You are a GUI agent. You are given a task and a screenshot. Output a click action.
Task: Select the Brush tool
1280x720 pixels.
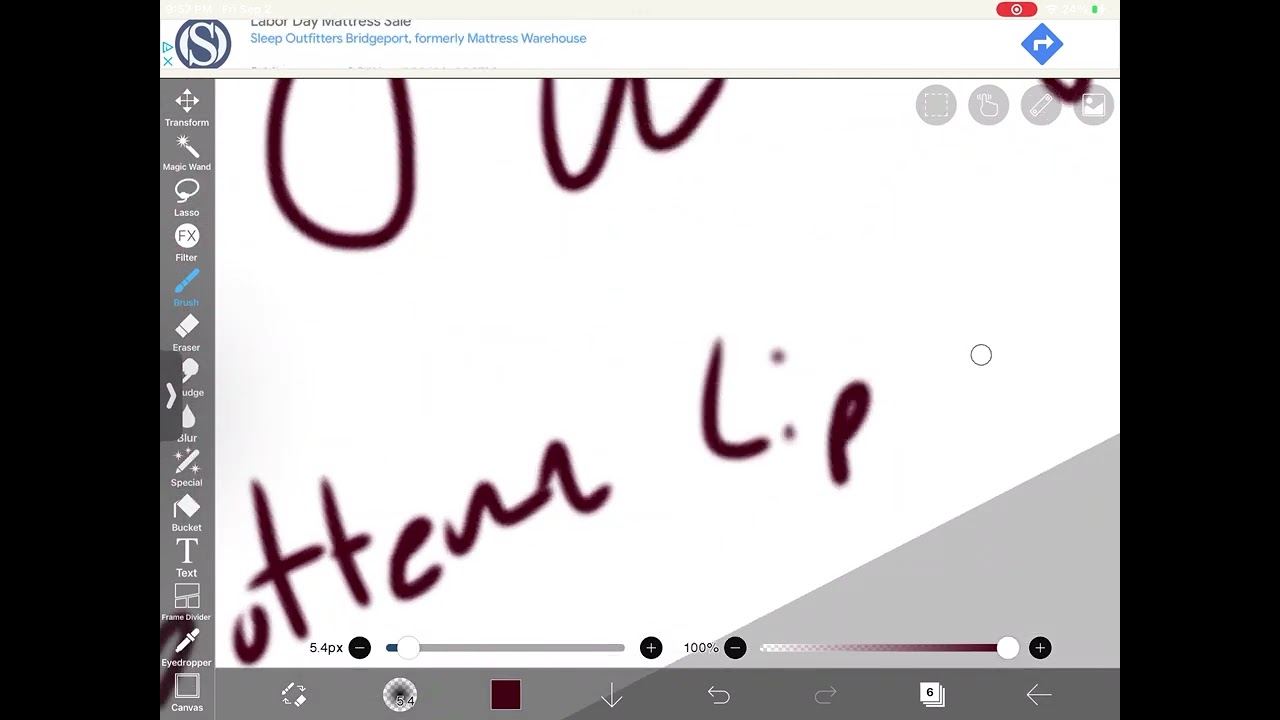click(x=187, y=288)
